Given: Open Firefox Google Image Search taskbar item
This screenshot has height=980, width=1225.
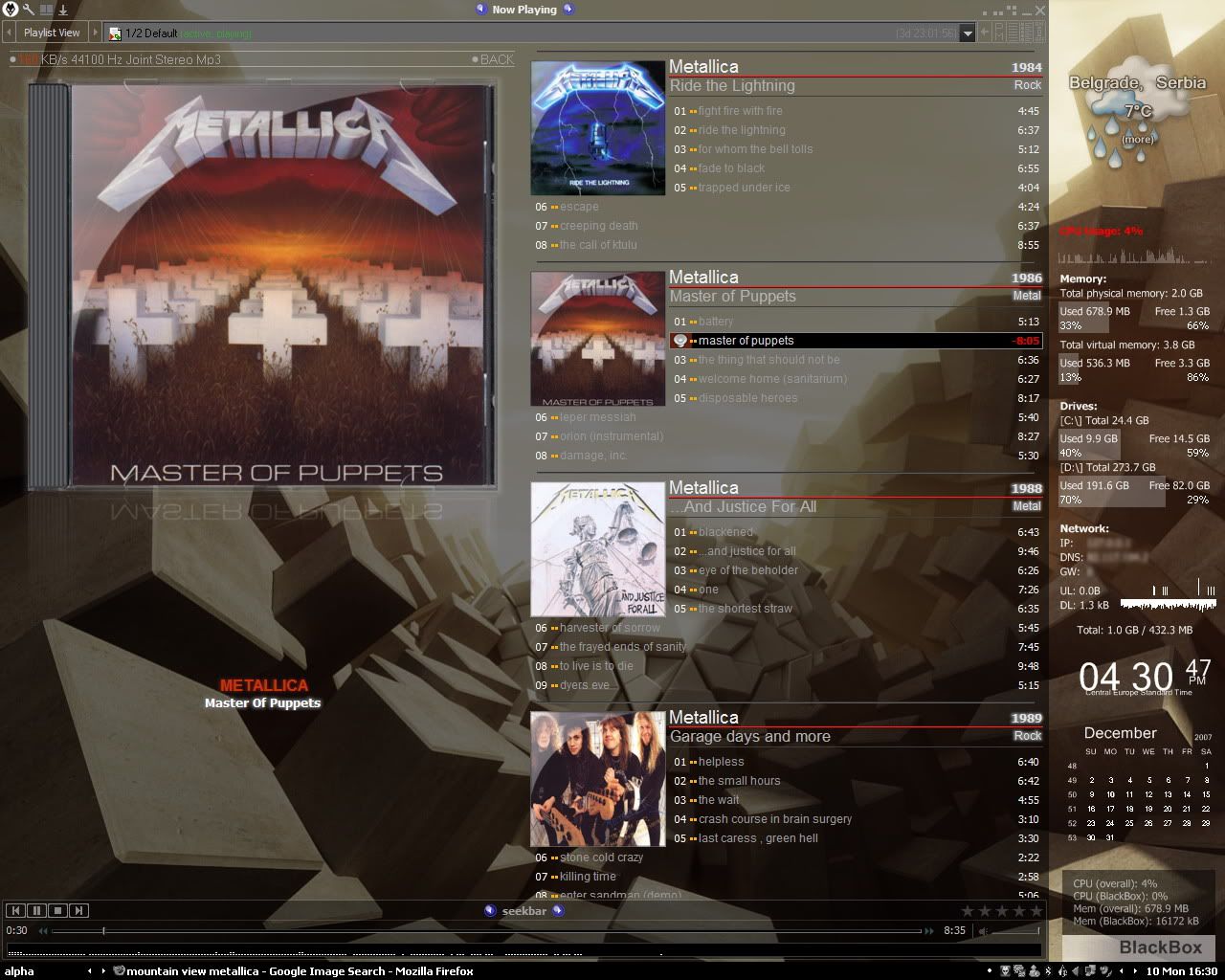Looking at the screenshot, I should [293, 970].
